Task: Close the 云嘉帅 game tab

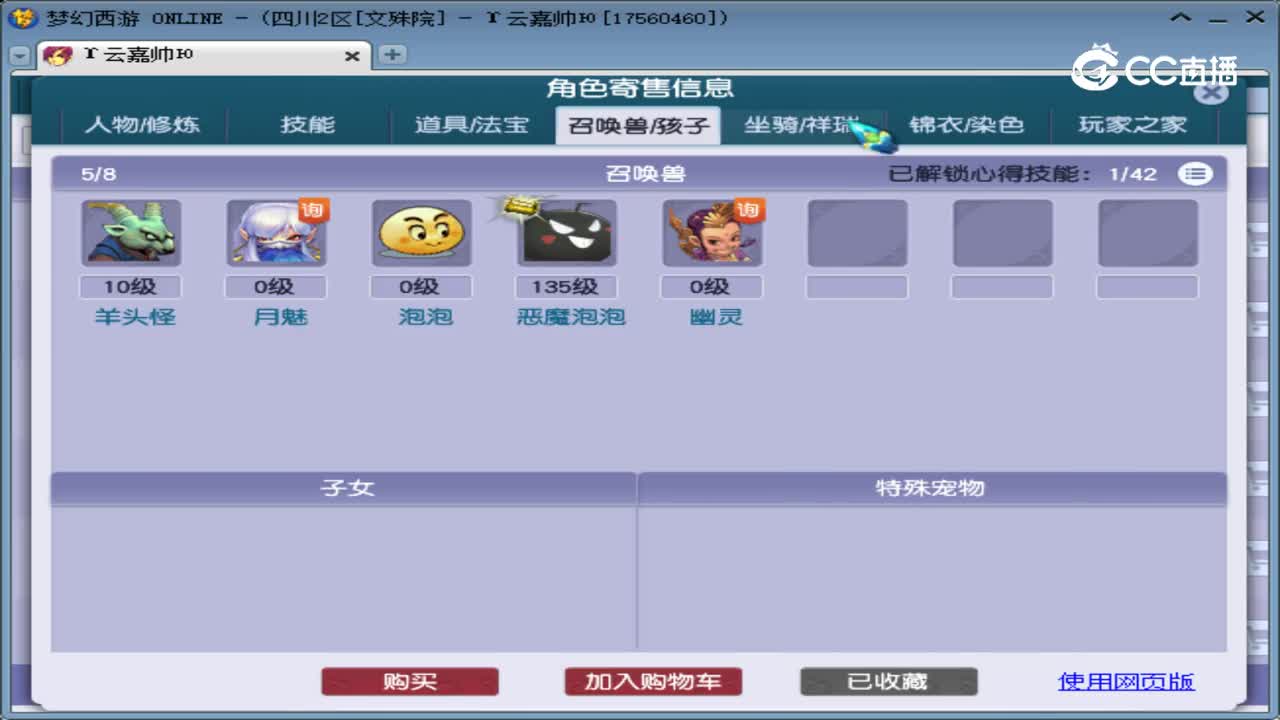Action: pyautogui.click(x=352, y=57)
